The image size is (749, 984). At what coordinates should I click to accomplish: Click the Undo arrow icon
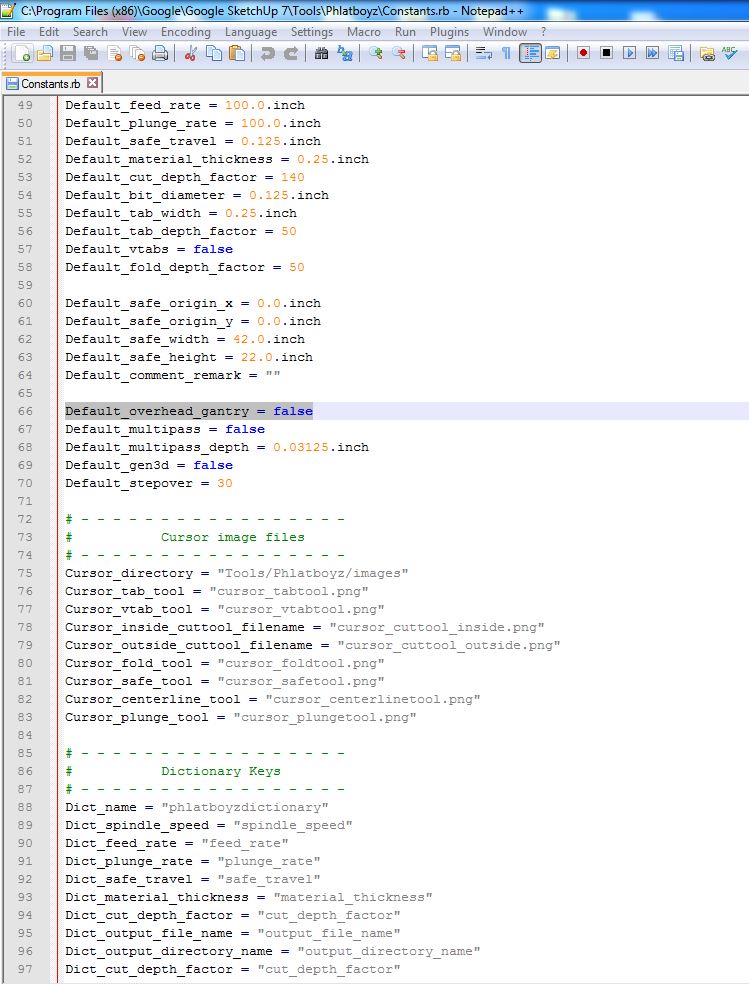267,54
